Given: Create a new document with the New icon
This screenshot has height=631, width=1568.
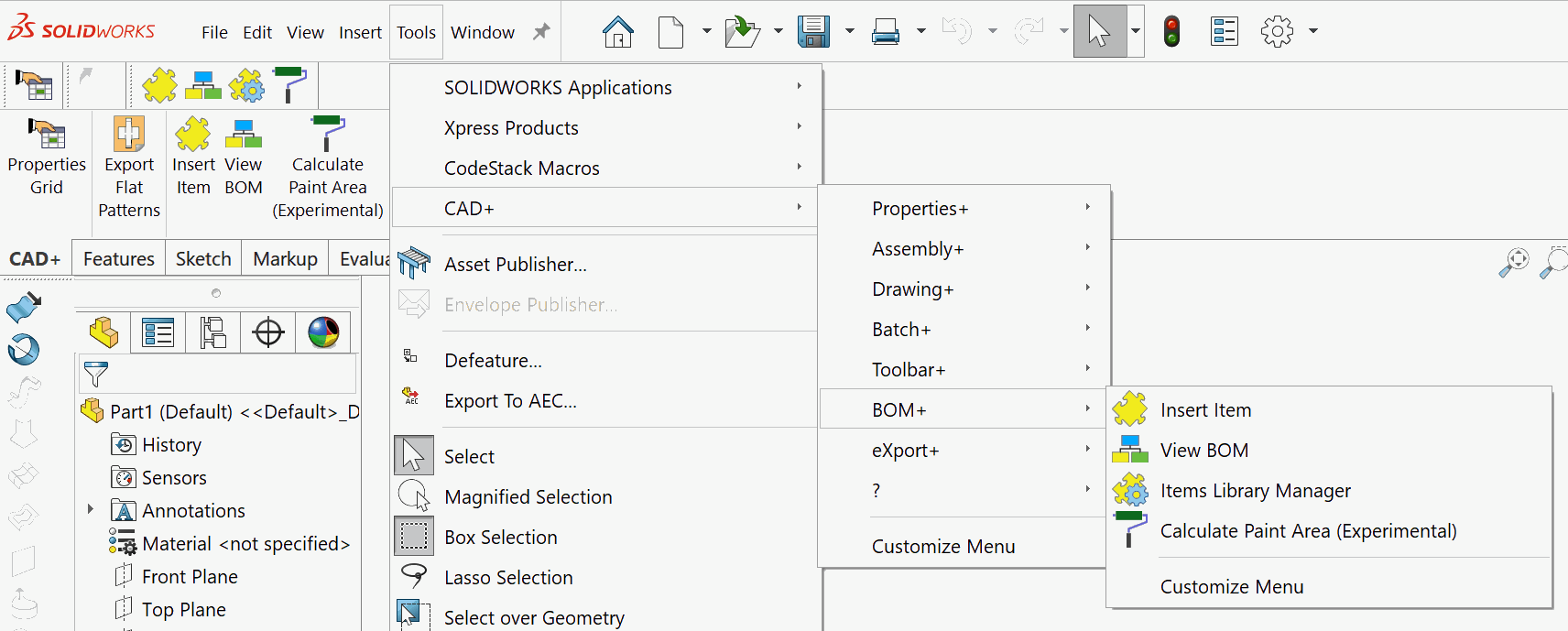Looking at the screenshot, I should click(x=671, y=32).
